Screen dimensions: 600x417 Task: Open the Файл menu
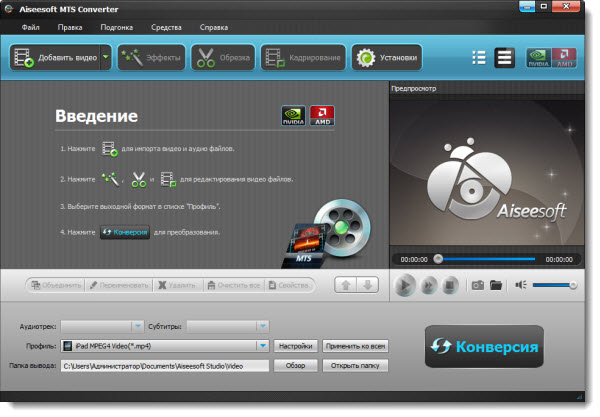pos(31,28)
